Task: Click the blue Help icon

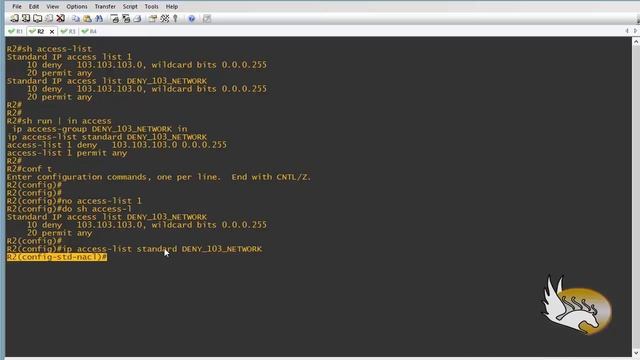Action: point(191,18)
